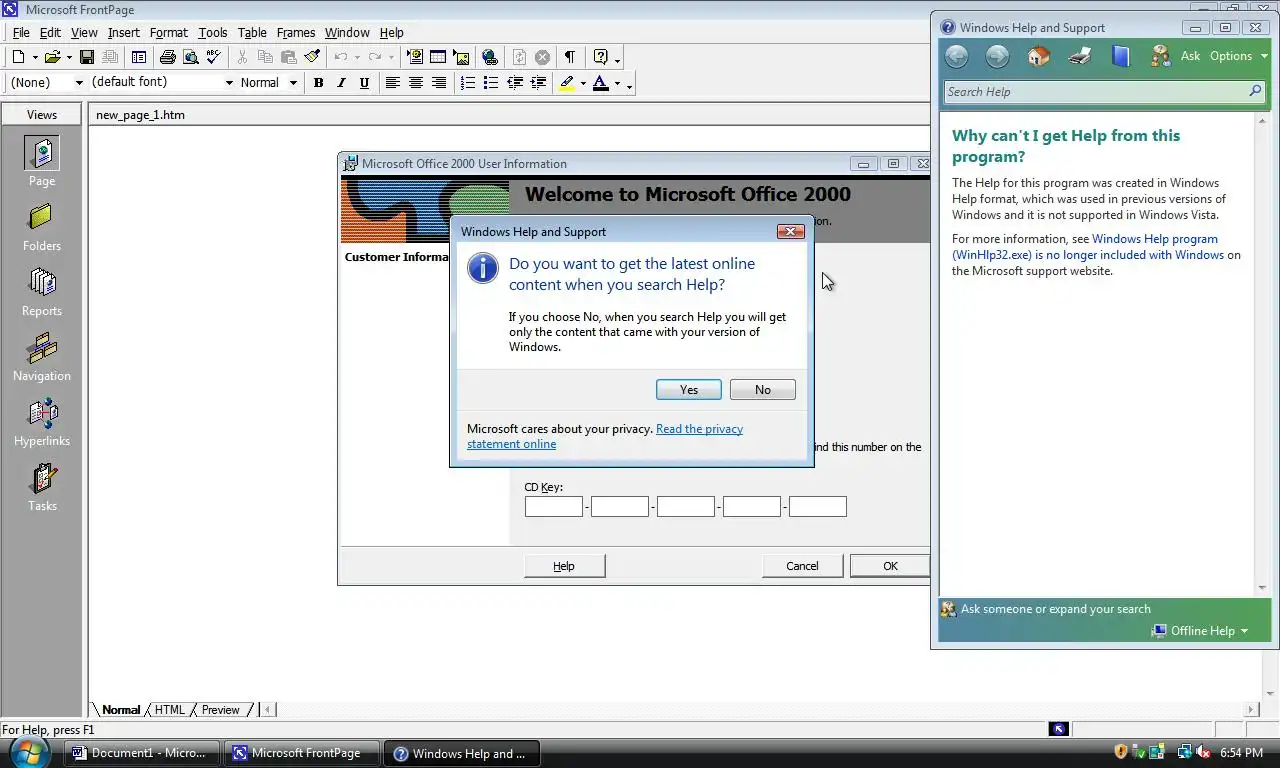The width and height of the screenshot is (1280, 768).
Task: Open the Page view in Views bar
Action: pos(42,162)
